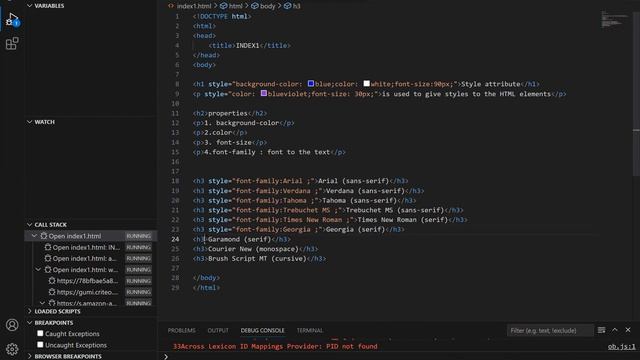This screenshot has width=640, height=360.
Task: Collapse the VARIABLES section
Action: (29, 6)
